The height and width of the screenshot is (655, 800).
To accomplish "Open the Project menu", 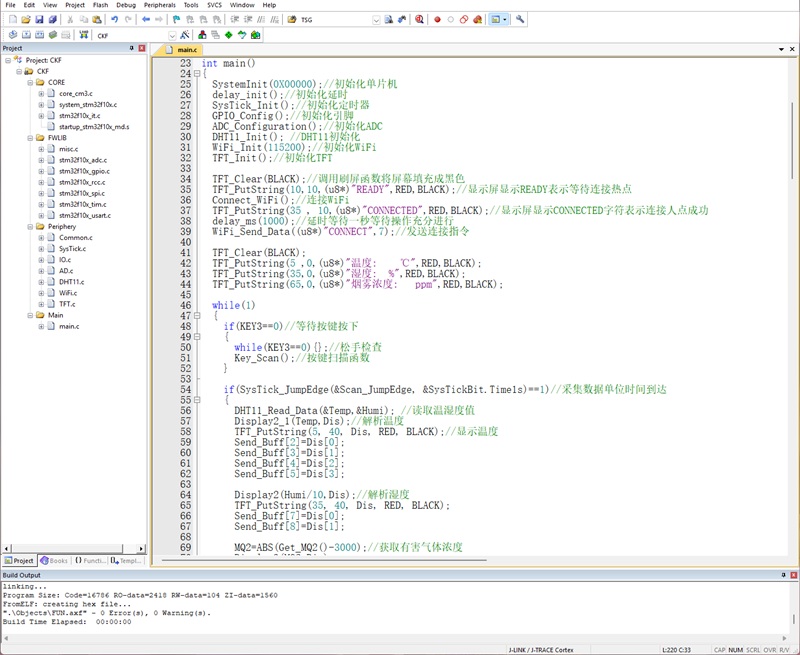I will click(75, 5).
